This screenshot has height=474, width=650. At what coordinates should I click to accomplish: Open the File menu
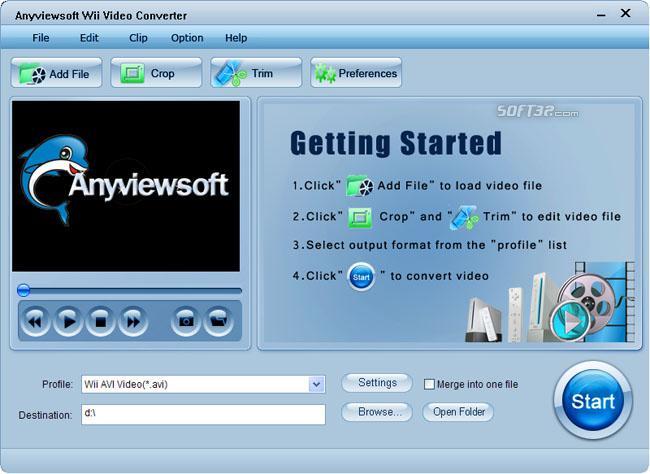(x=41, y=38)
